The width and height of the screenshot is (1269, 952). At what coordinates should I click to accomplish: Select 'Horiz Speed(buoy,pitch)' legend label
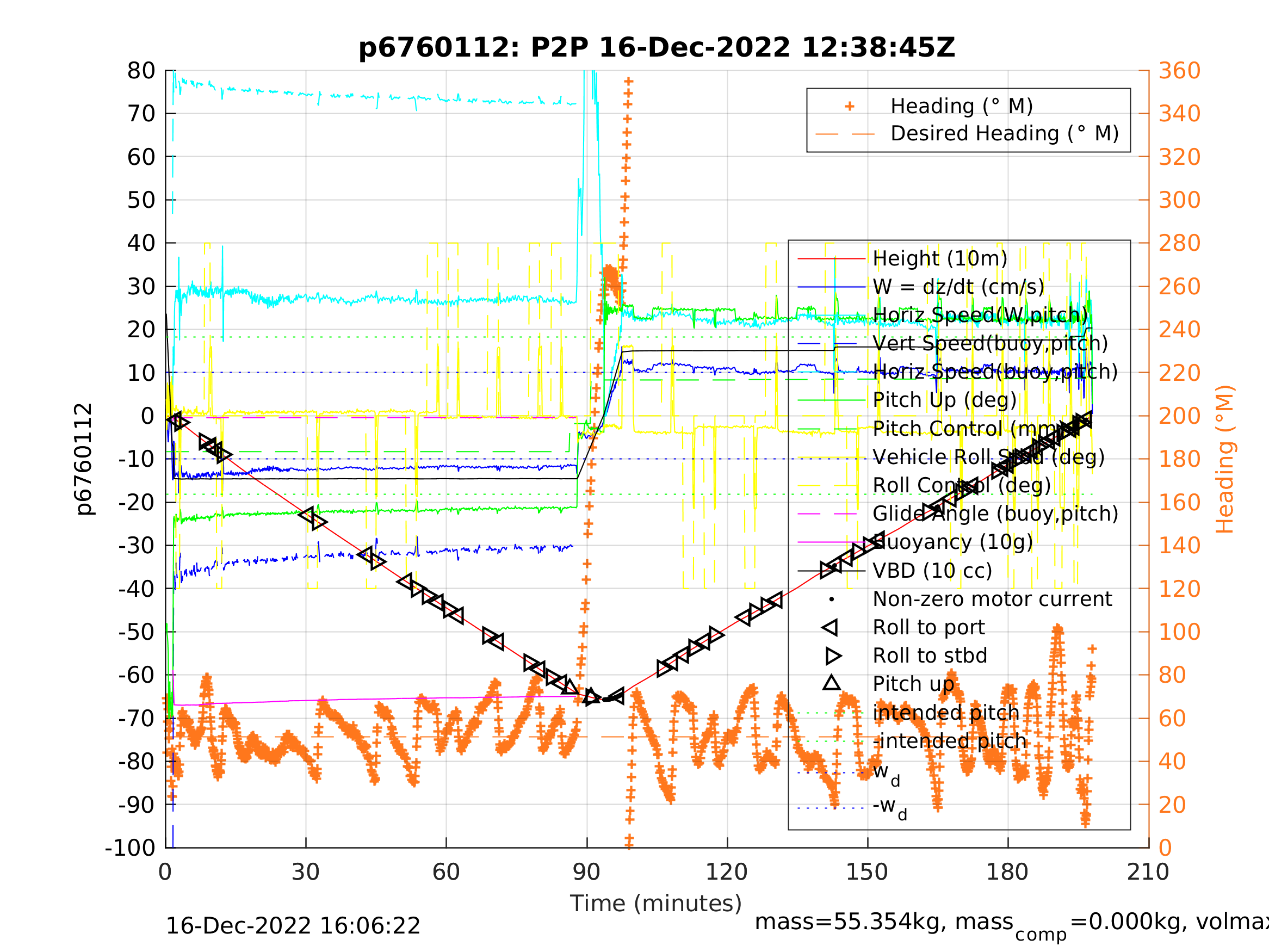coord(995,372)
